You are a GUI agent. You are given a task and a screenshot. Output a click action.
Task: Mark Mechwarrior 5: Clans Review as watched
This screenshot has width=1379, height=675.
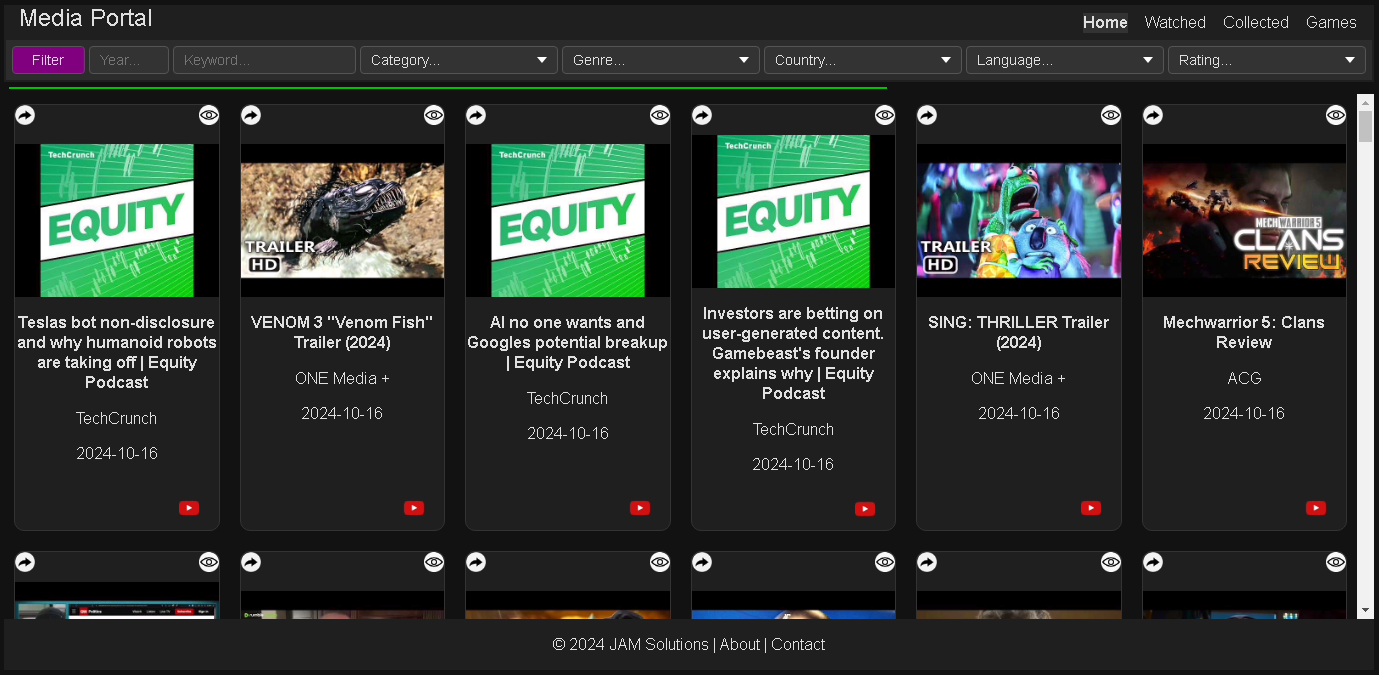click(x=1336, y=116)
